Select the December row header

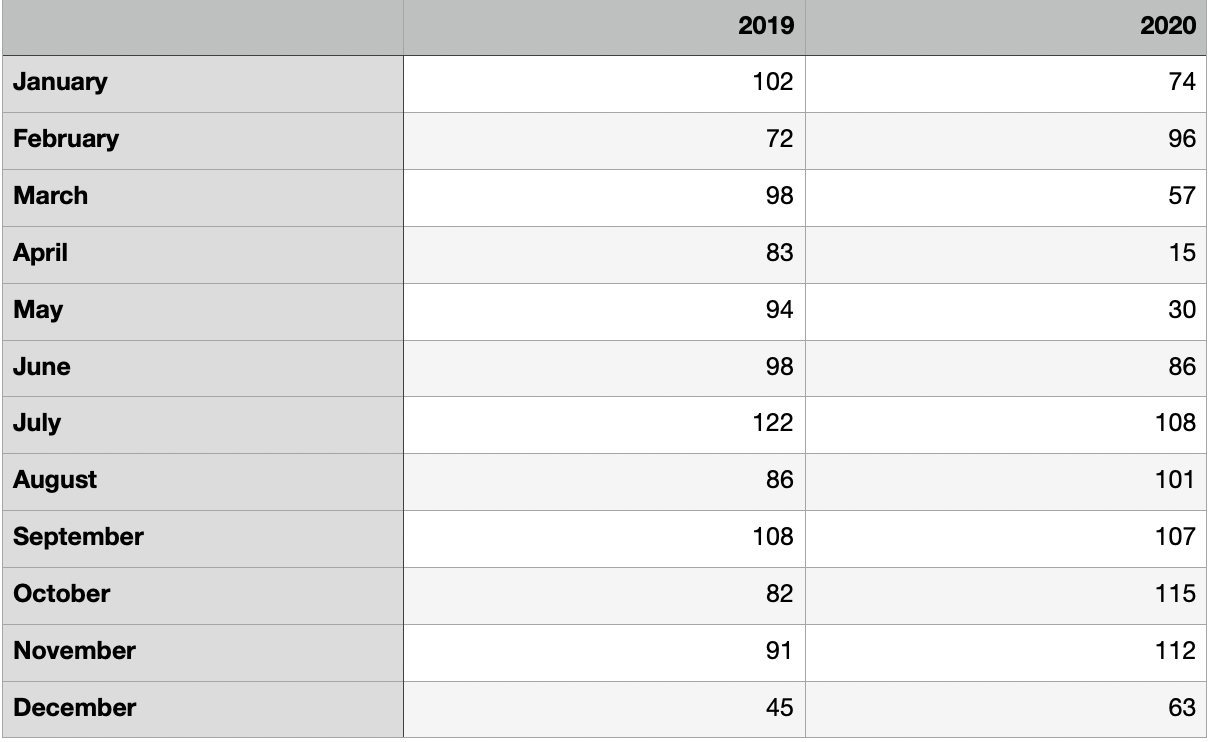pyautogui.click(x=202, y=709)
